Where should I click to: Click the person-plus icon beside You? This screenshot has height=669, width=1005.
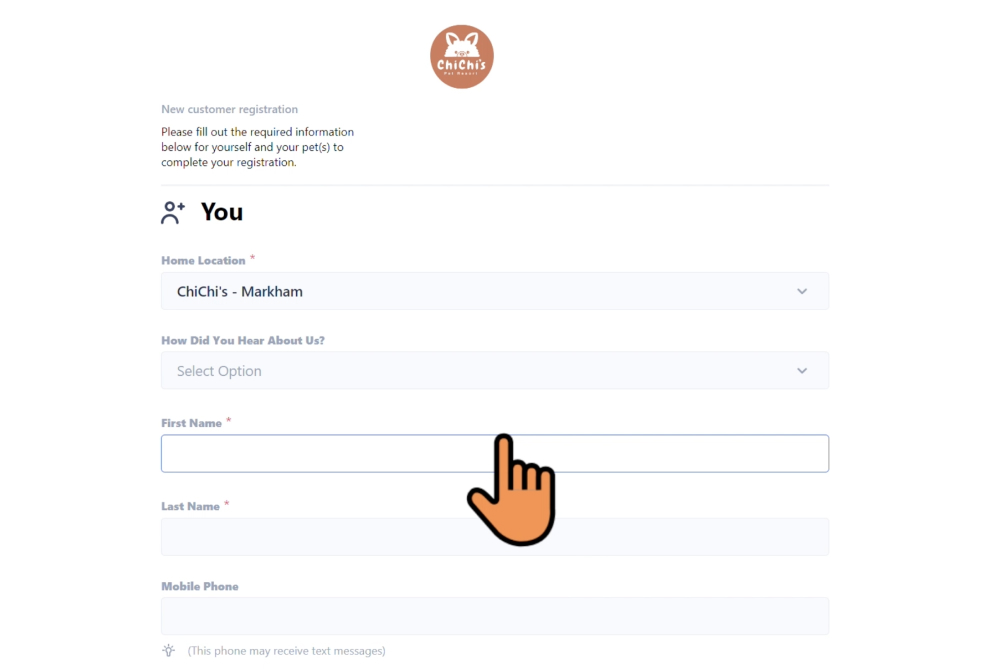(x=174, y=212)
